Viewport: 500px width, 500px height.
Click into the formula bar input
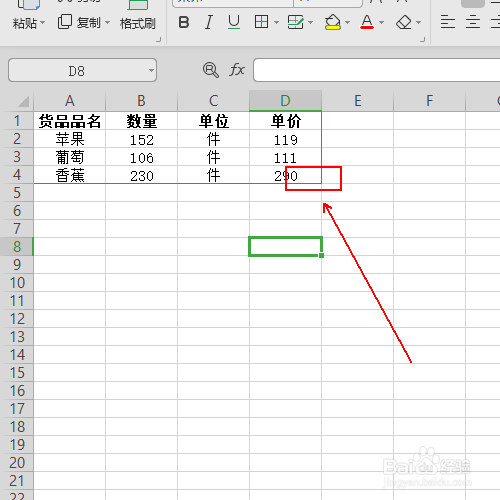376,70
